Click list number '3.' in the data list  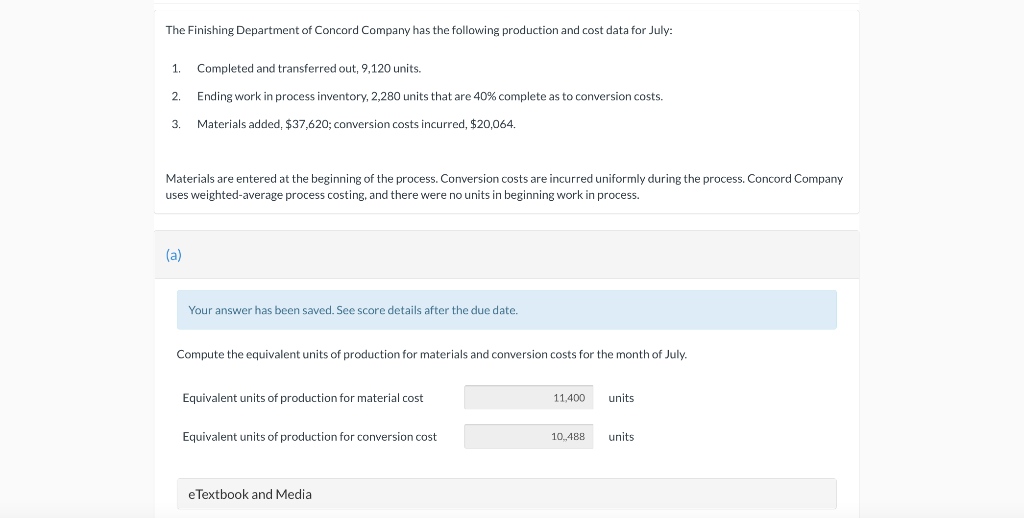click(x=176, y=124)
